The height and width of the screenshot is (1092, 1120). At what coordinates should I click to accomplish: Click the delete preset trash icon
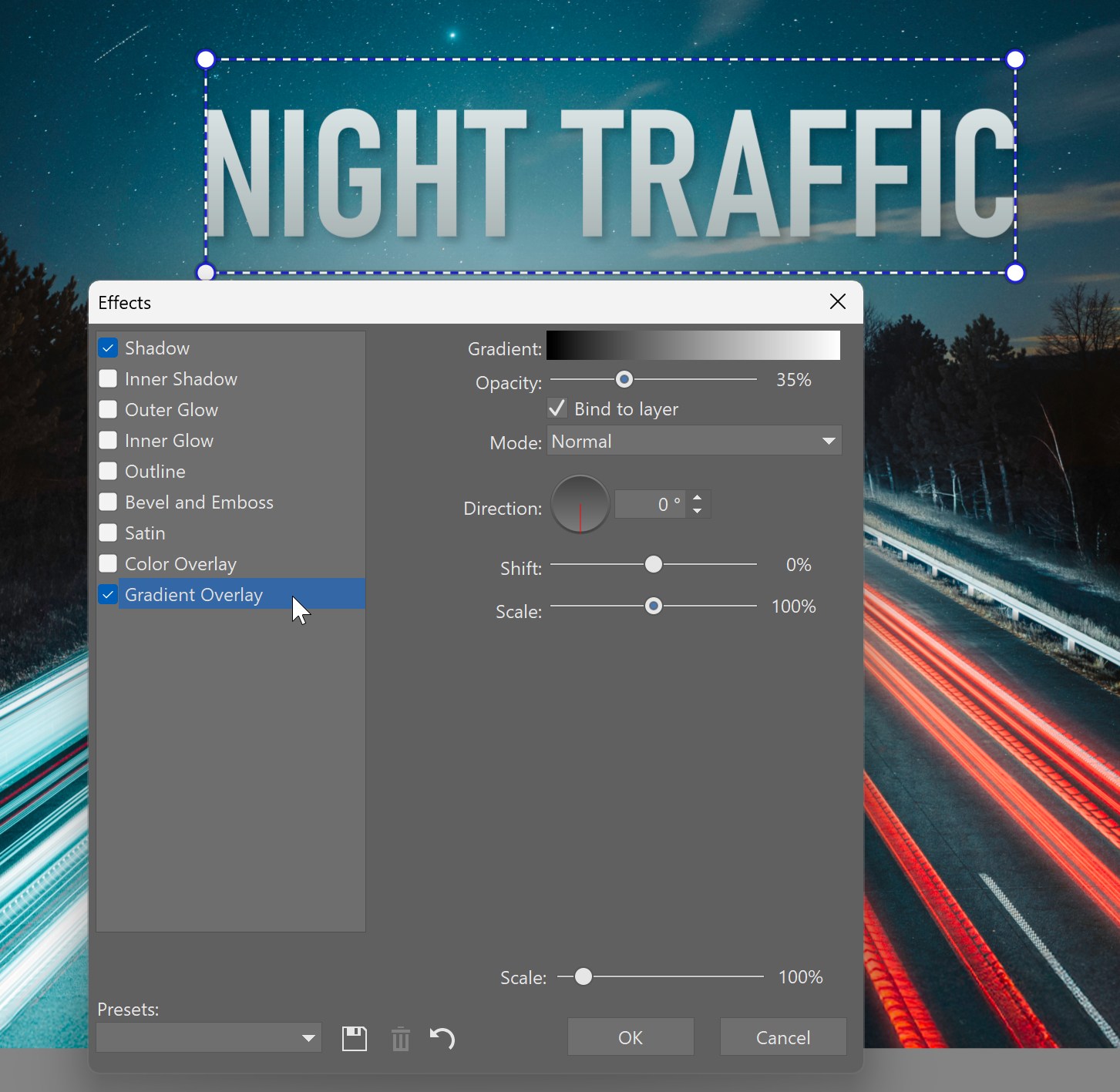pos(401,1039)
